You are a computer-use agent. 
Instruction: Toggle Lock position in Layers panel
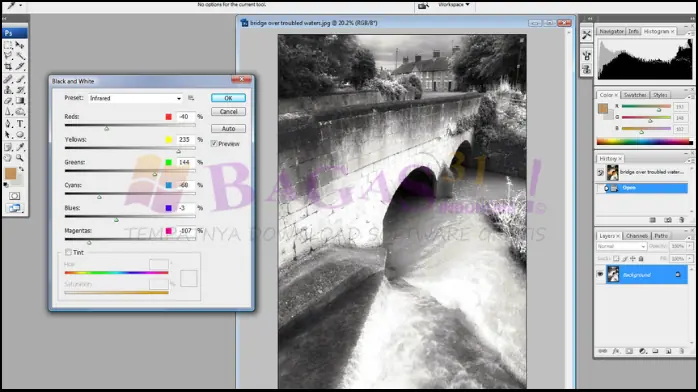(633, 259)
